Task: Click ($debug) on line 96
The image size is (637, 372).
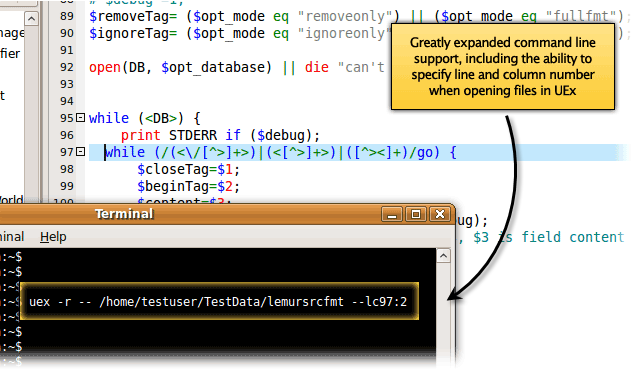Action: (x=281, y=135)
